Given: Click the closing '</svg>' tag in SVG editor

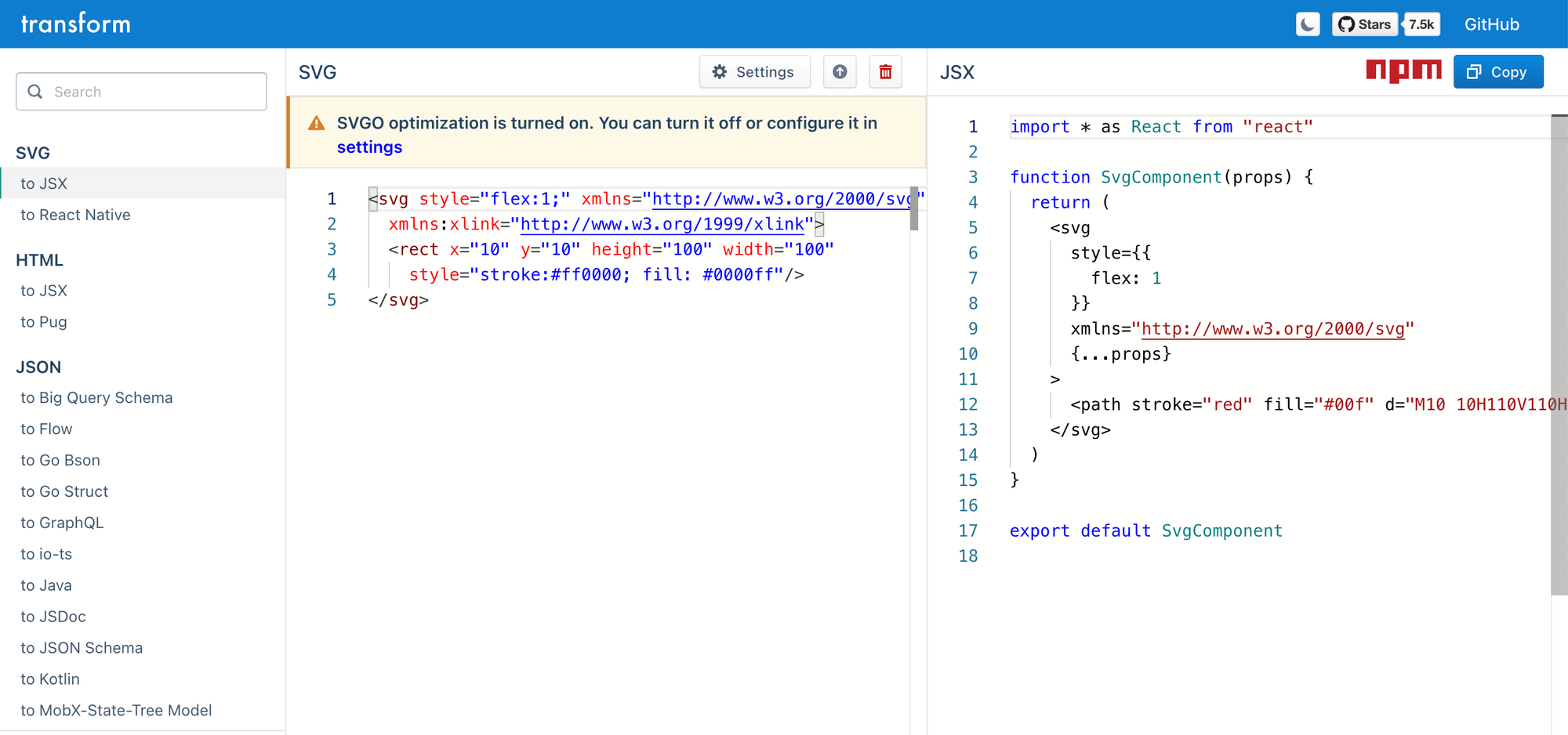Looking at the screenshot, I should pos(399,300).
